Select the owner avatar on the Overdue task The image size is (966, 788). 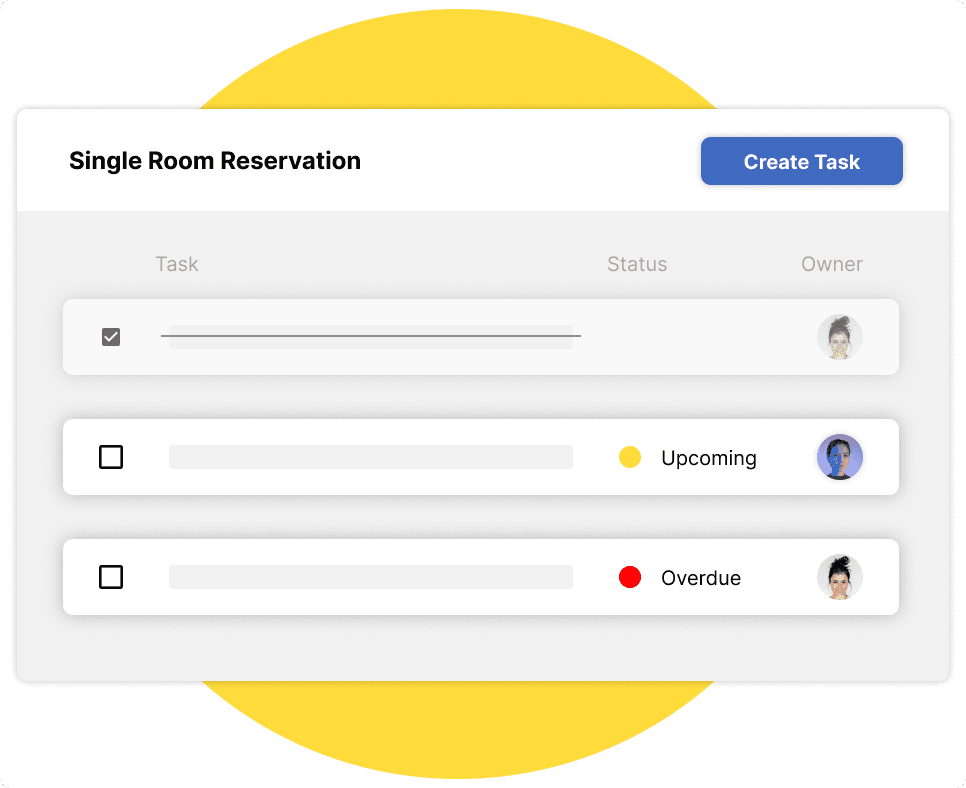point(839,577)
